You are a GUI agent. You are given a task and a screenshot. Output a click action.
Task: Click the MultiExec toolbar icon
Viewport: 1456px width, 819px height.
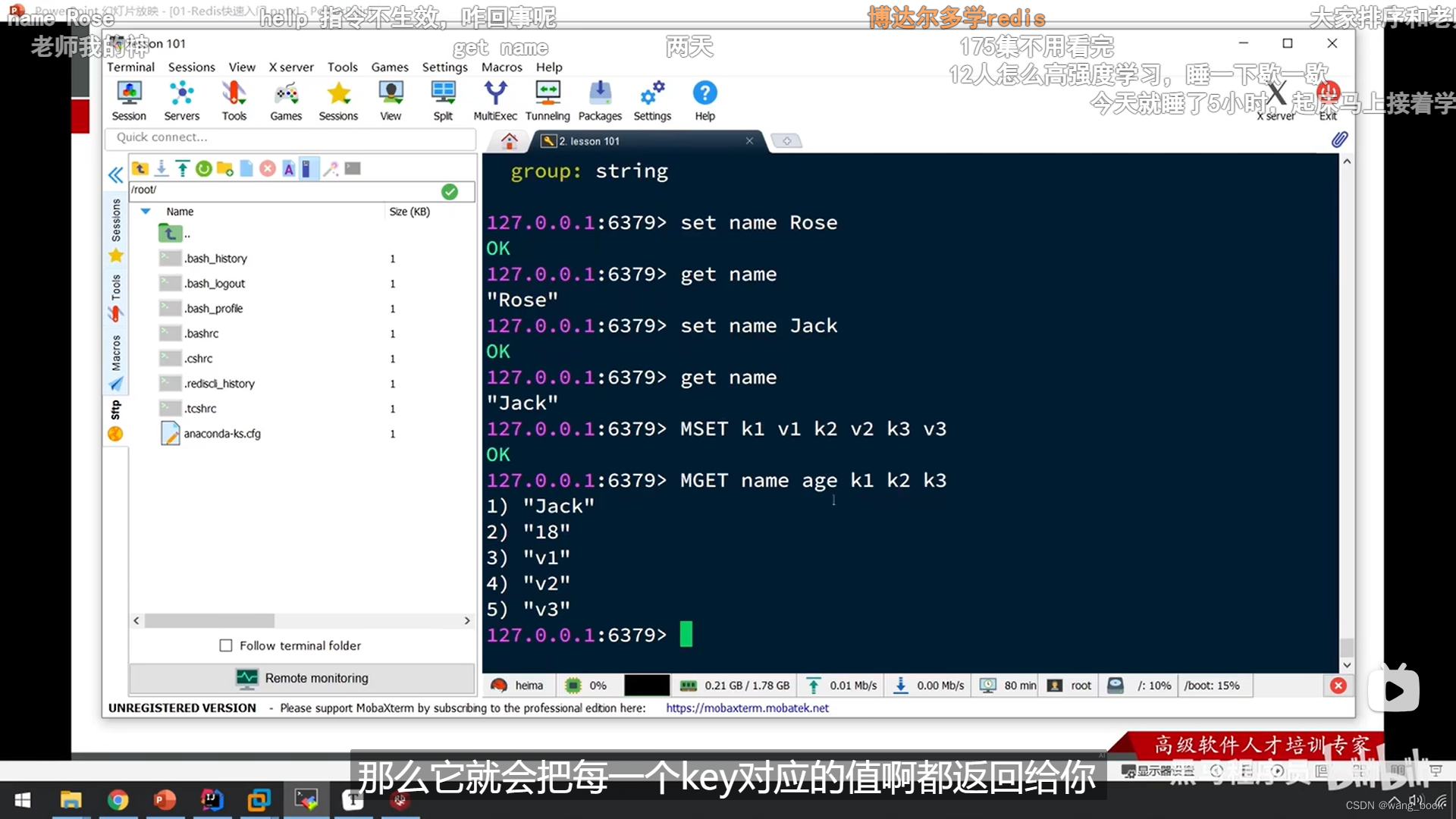pos(494,100)
